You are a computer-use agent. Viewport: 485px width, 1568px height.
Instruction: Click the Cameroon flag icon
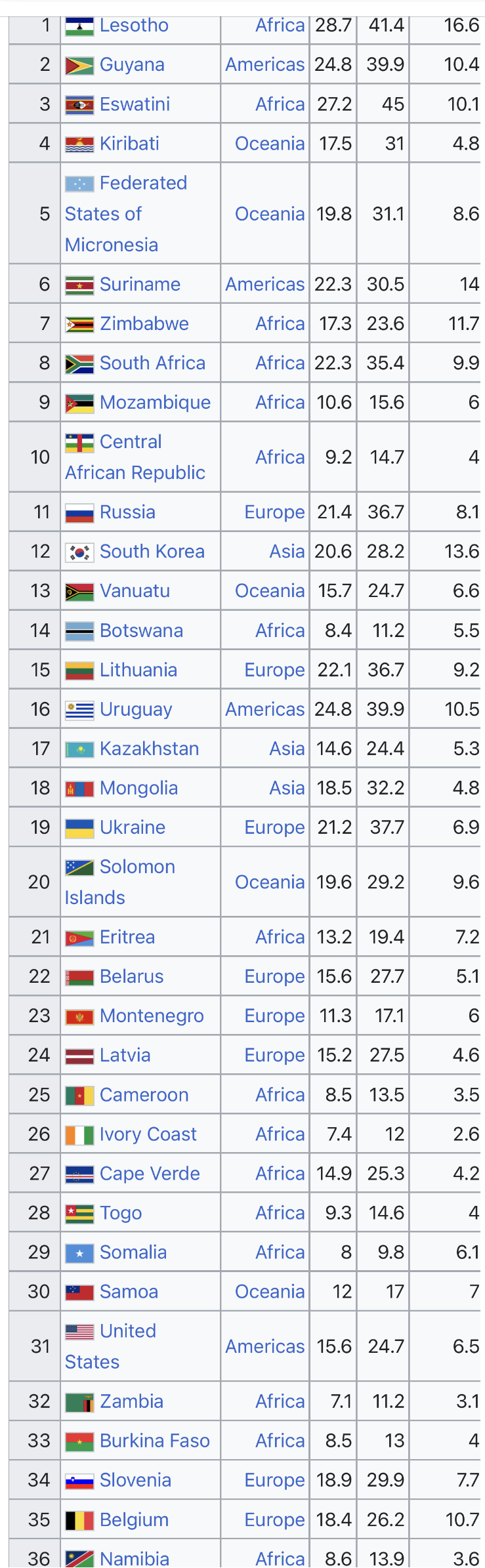click(x=79, y=1096)
